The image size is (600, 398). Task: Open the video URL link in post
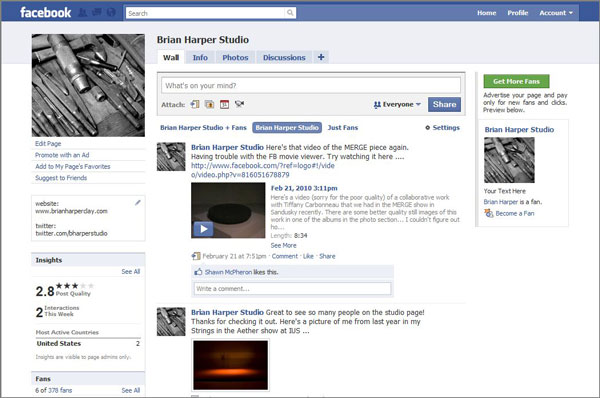(x=263, y=170)
